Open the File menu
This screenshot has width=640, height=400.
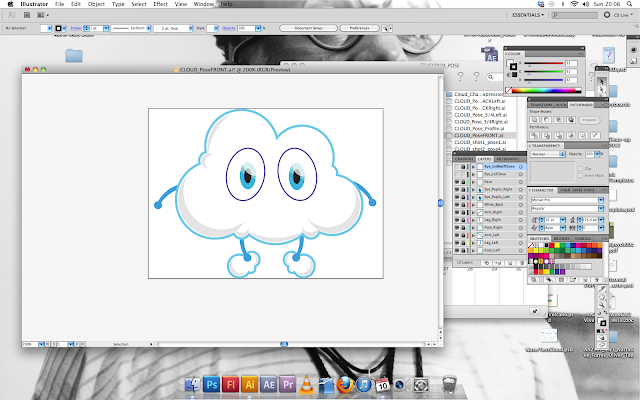pos(60,4)
